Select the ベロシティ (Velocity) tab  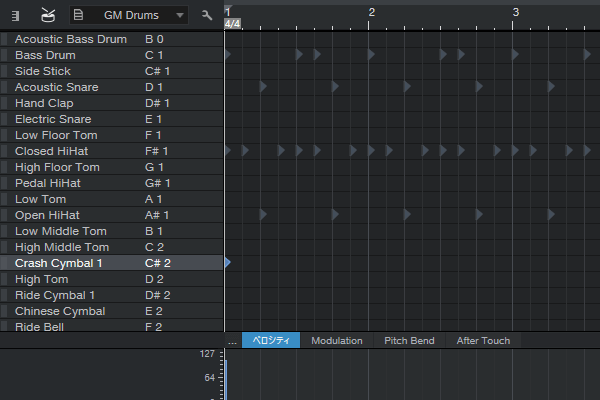[271, 341]
